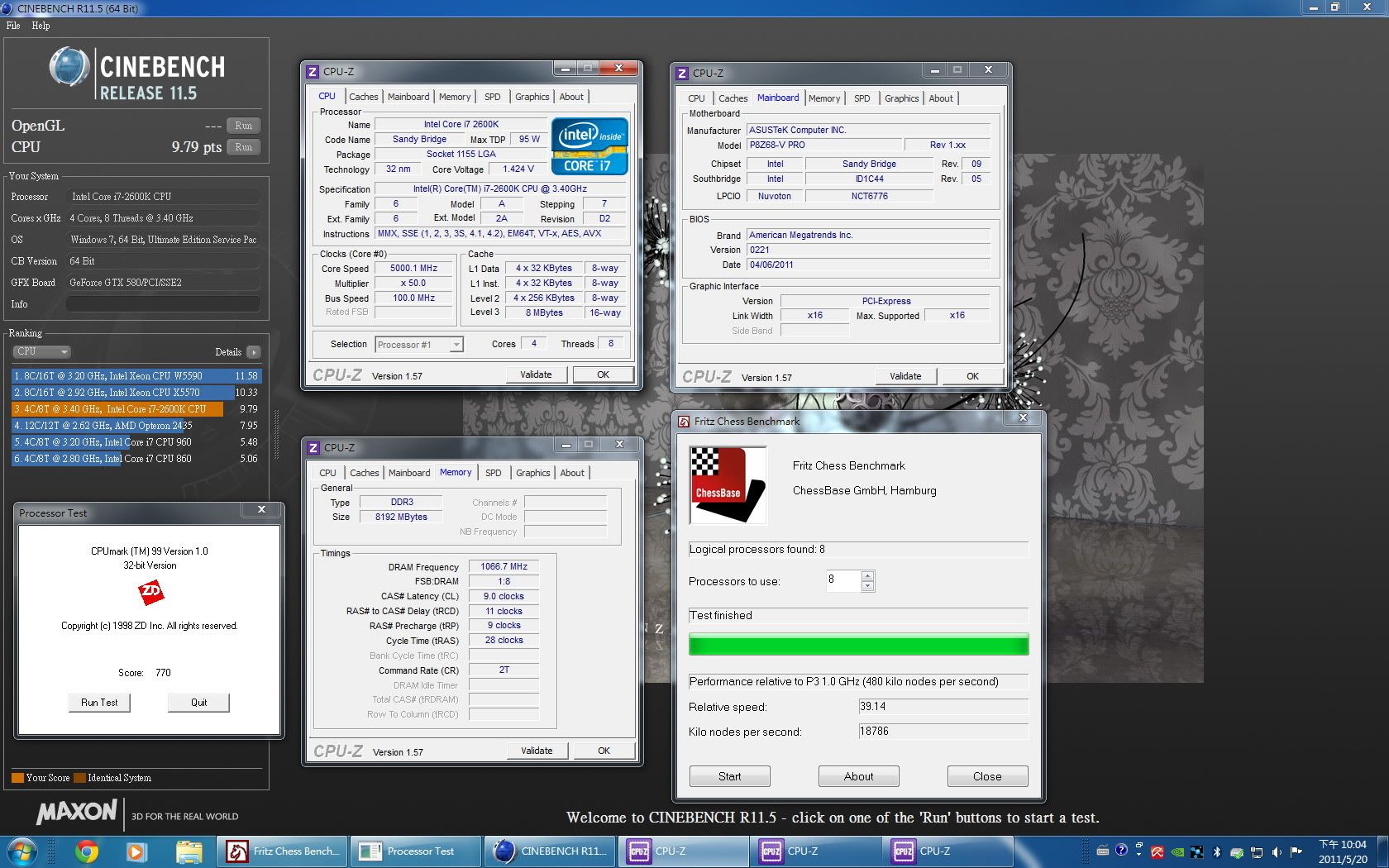Launch Google Chrome from the taskbar
This screenshot has height=868, width=1389.
(x=87, y=851)
